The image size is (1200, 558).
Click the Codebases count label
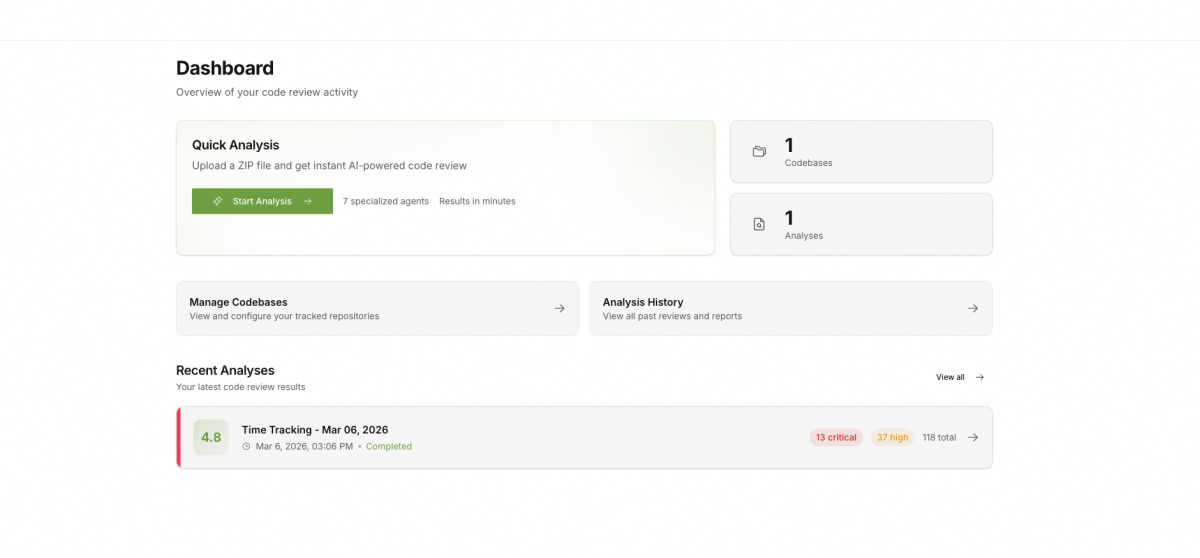click(808, 162)
